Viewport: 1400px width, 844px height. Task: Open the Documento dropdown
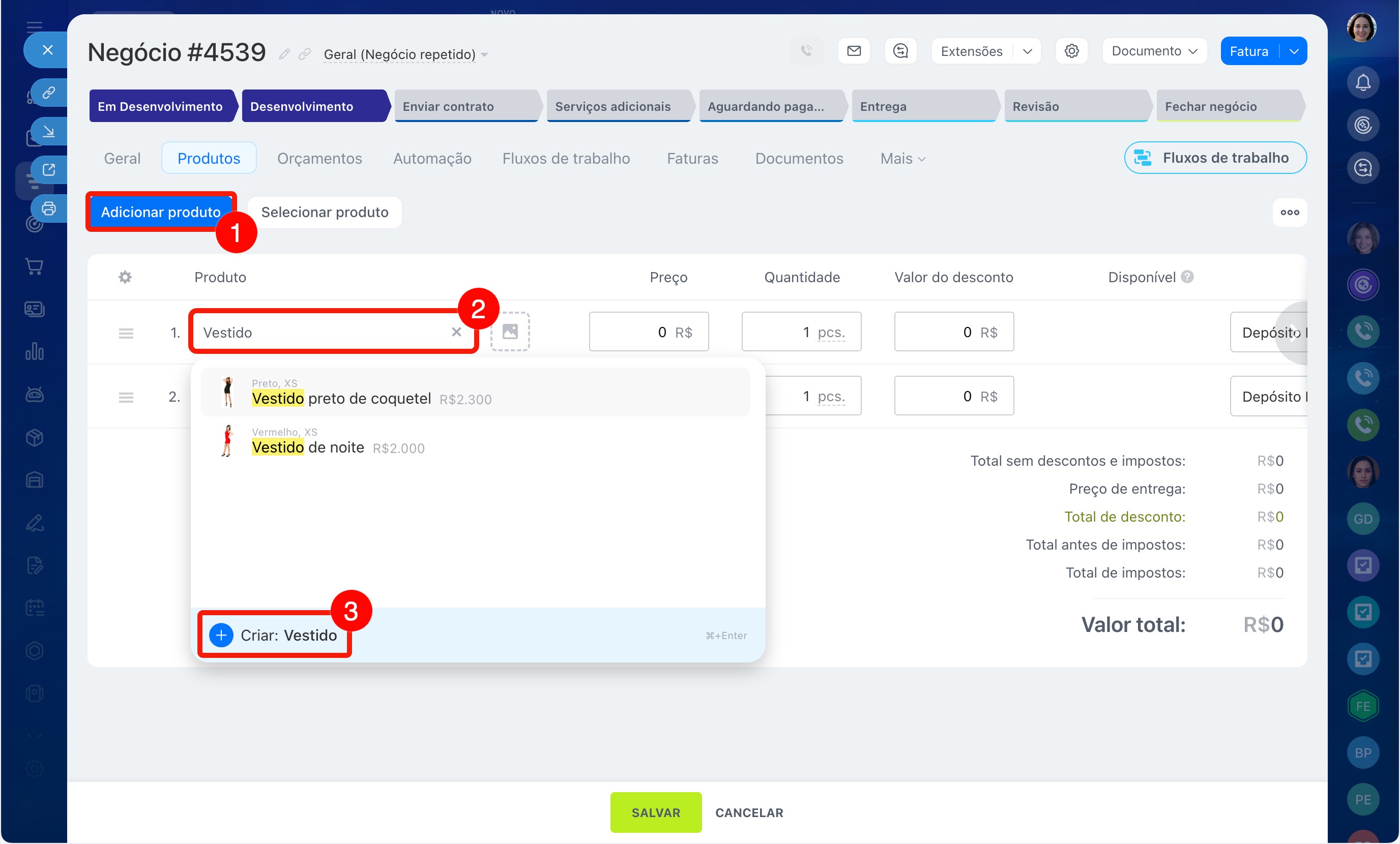point(1154,51)
